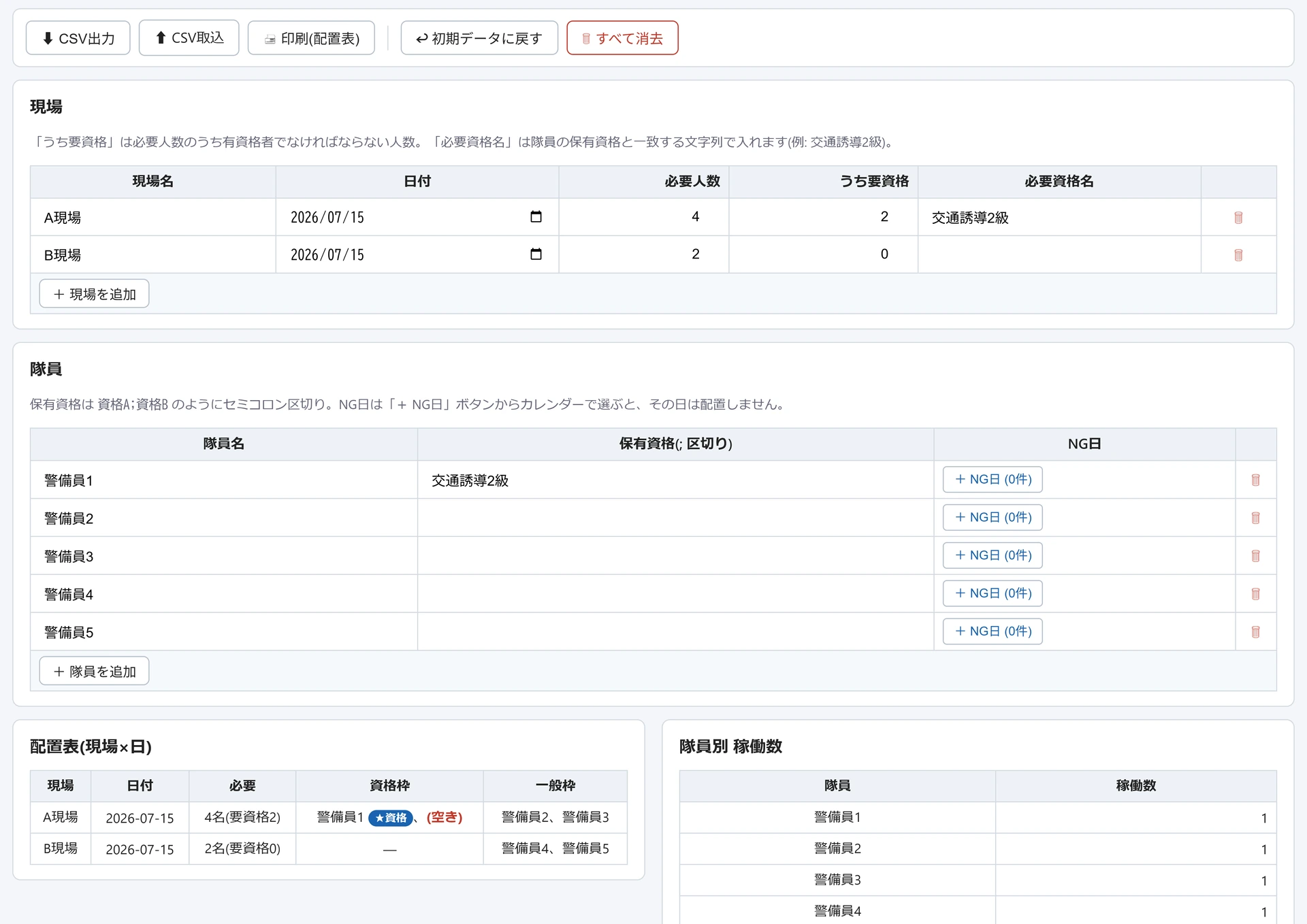Viewport: 1307px width, 924px height.
Task: Import data with CSV取込 button
Action: [x=189, y=37]
